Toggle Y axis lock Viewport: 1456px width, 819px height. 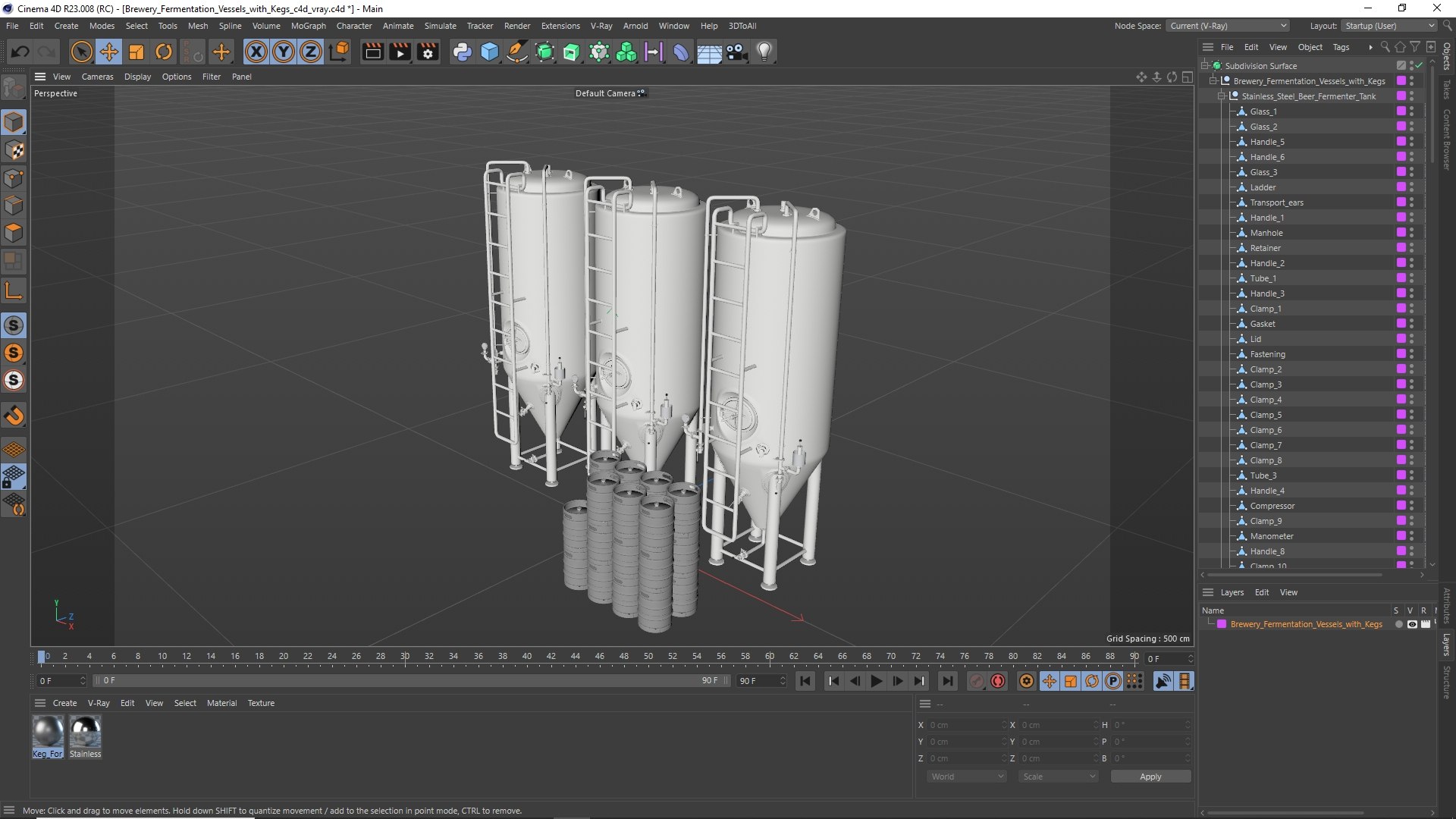click(x=284, y=52)
